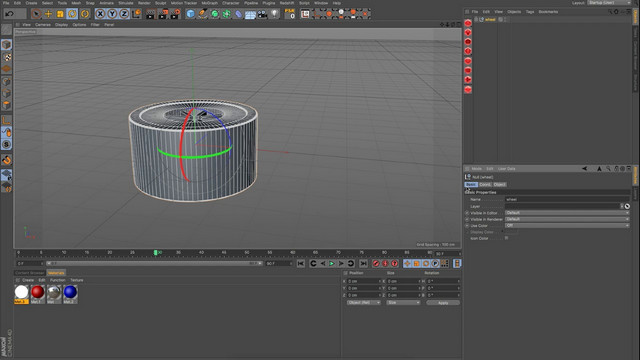Switch to Object tab in Attributes

pyautogui.click(x=500, y=184)
